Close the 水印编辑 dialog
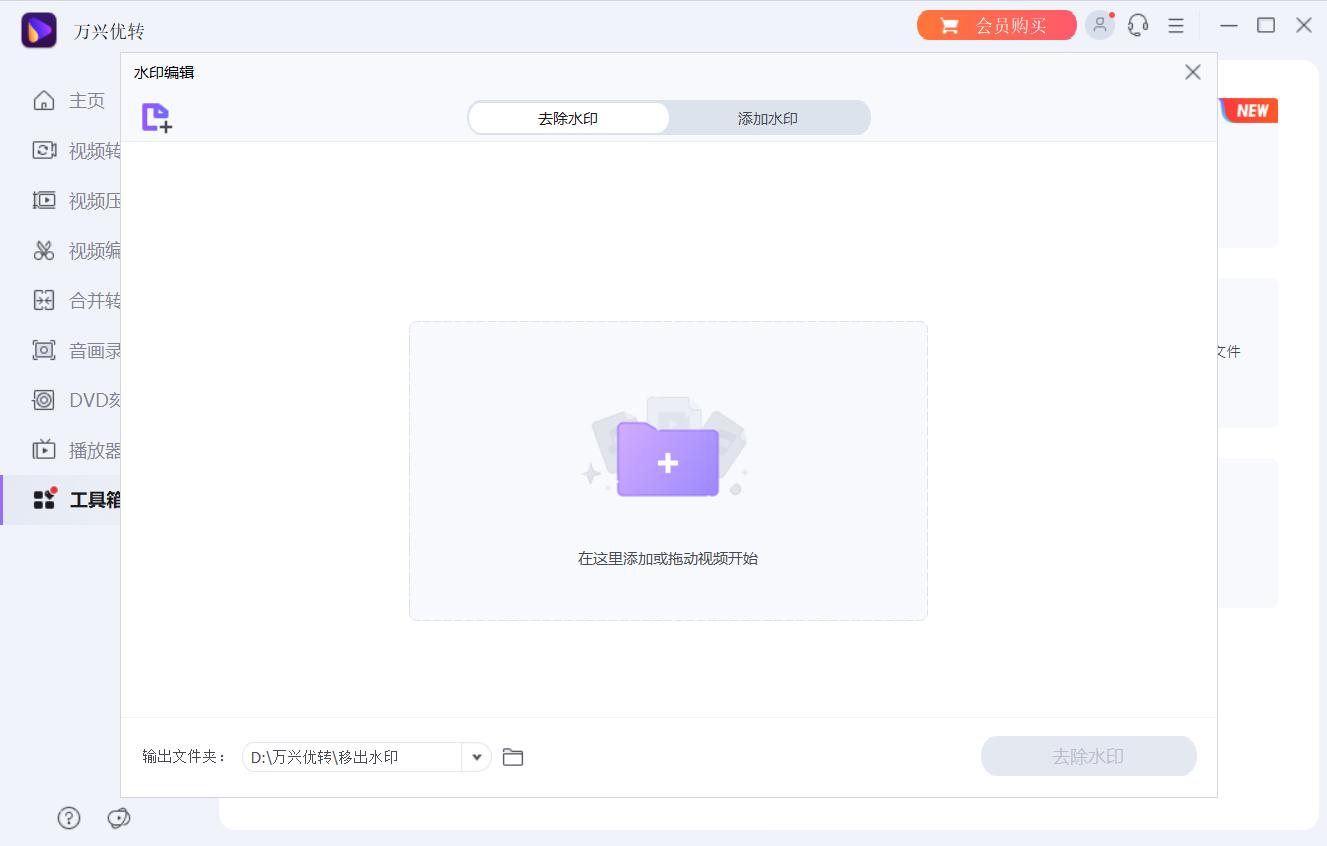Viewport: 1327px width, 846px height. point(1192,72)
